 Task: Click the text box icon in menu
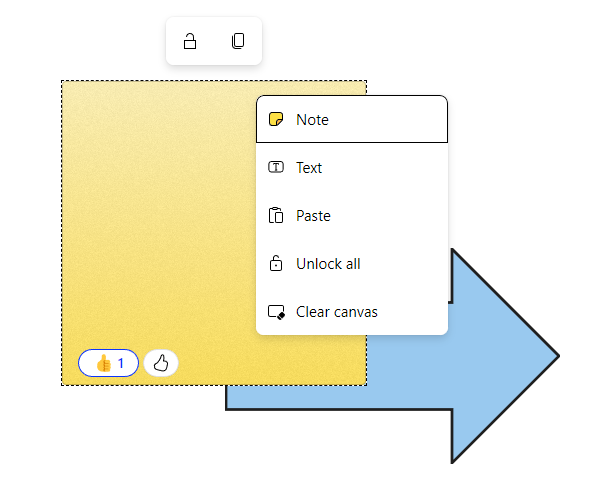pyautogui.click(x=276, y=167)
